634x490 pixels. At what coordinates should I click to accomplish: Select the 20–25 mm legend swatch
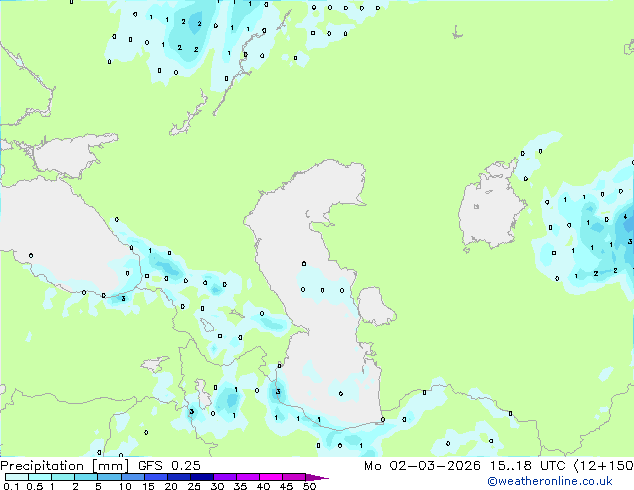pos(178,477)
